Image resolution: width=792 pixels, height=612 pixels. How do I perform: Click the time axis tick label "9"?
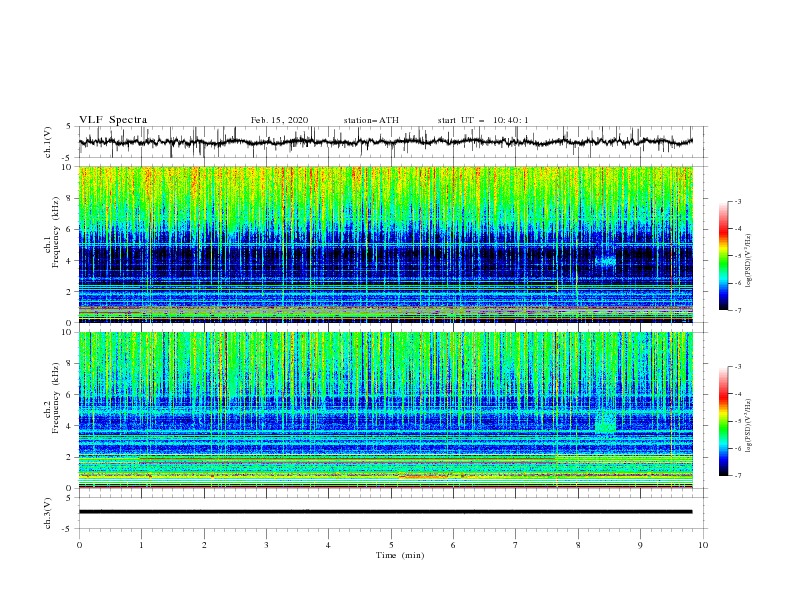[640, 545]
